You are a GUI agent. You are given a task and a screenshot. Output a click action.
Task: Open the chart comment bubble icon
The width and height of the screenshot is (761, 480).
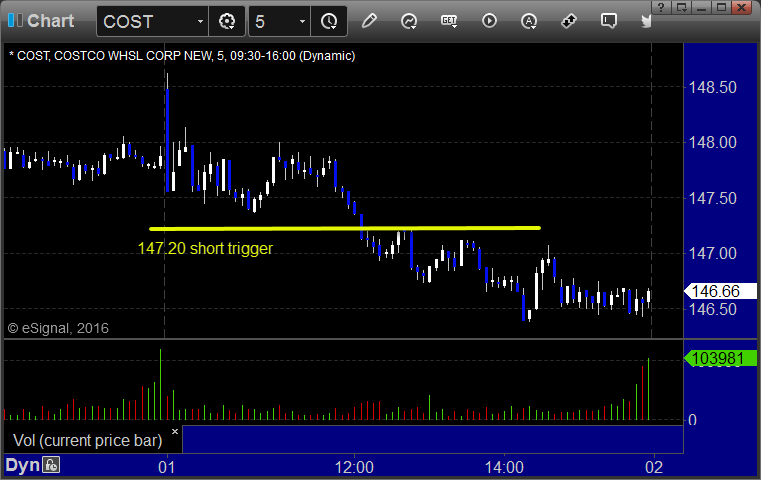tap(609, 21)
